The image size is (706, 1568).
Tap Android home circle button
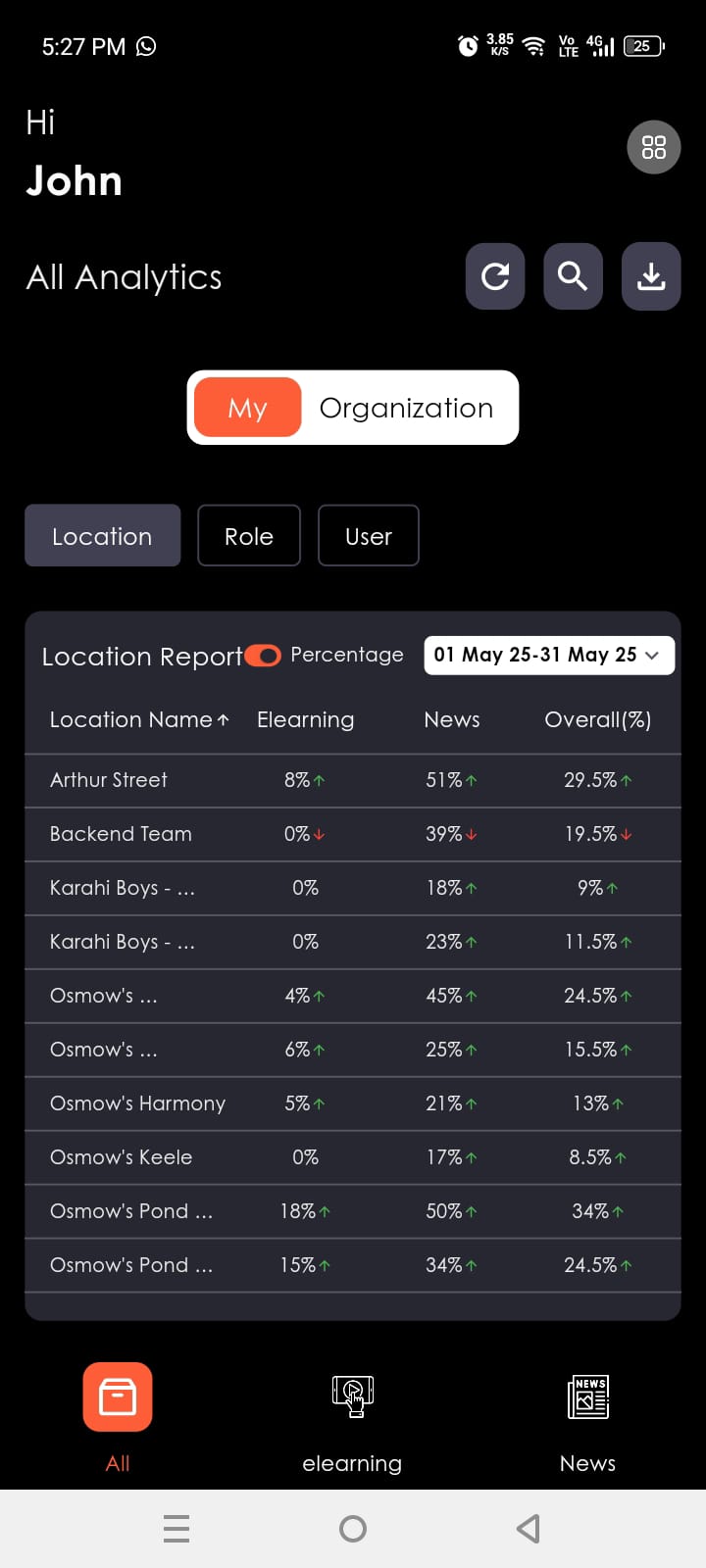(x=353, y=1528)
